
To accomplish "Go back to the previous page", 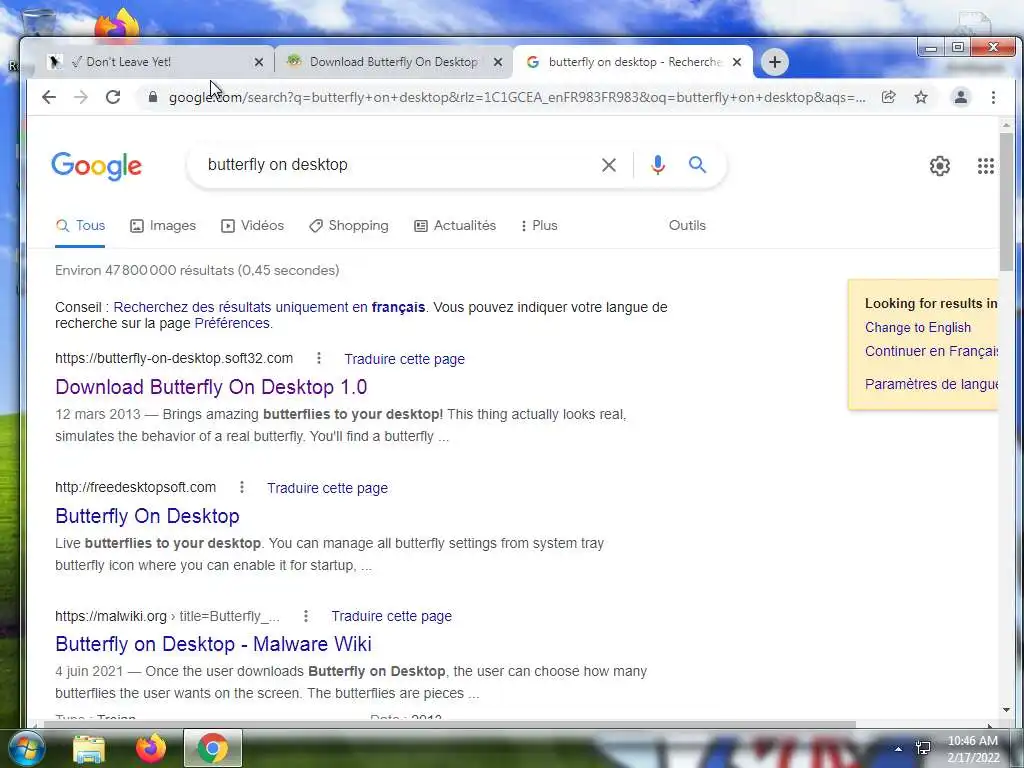I will click(x=49, y=97).
